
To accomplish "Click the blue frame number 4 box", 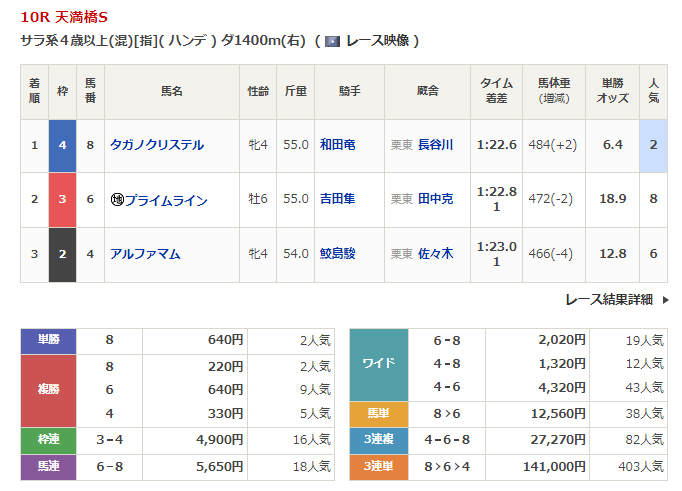I will tap(62, 145).
